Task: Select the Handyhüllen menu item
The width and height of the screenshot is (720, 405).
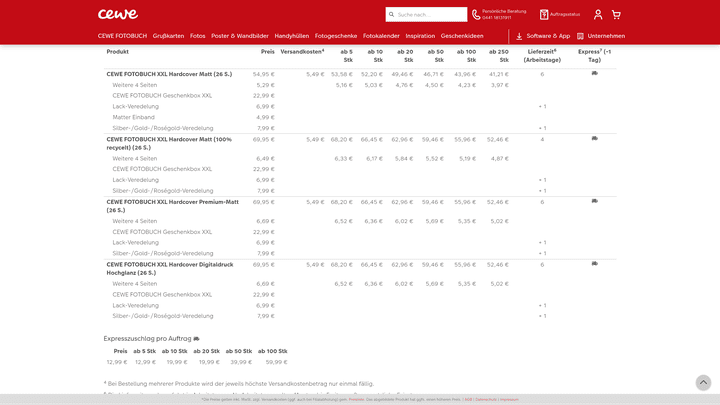Action: tap(292, 36)
